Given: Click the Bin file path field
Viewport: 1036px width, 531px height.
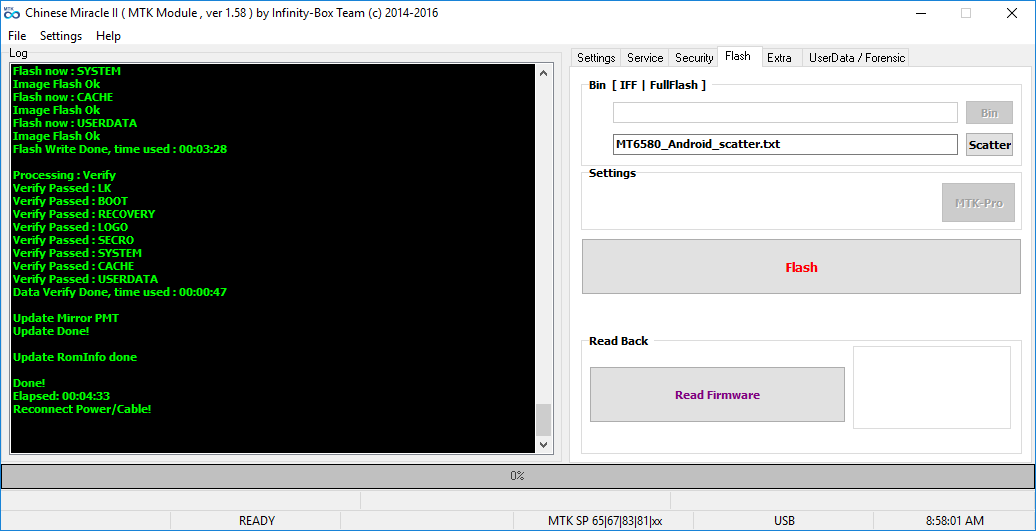Looking at the screenshot, I should coord(785,112).
